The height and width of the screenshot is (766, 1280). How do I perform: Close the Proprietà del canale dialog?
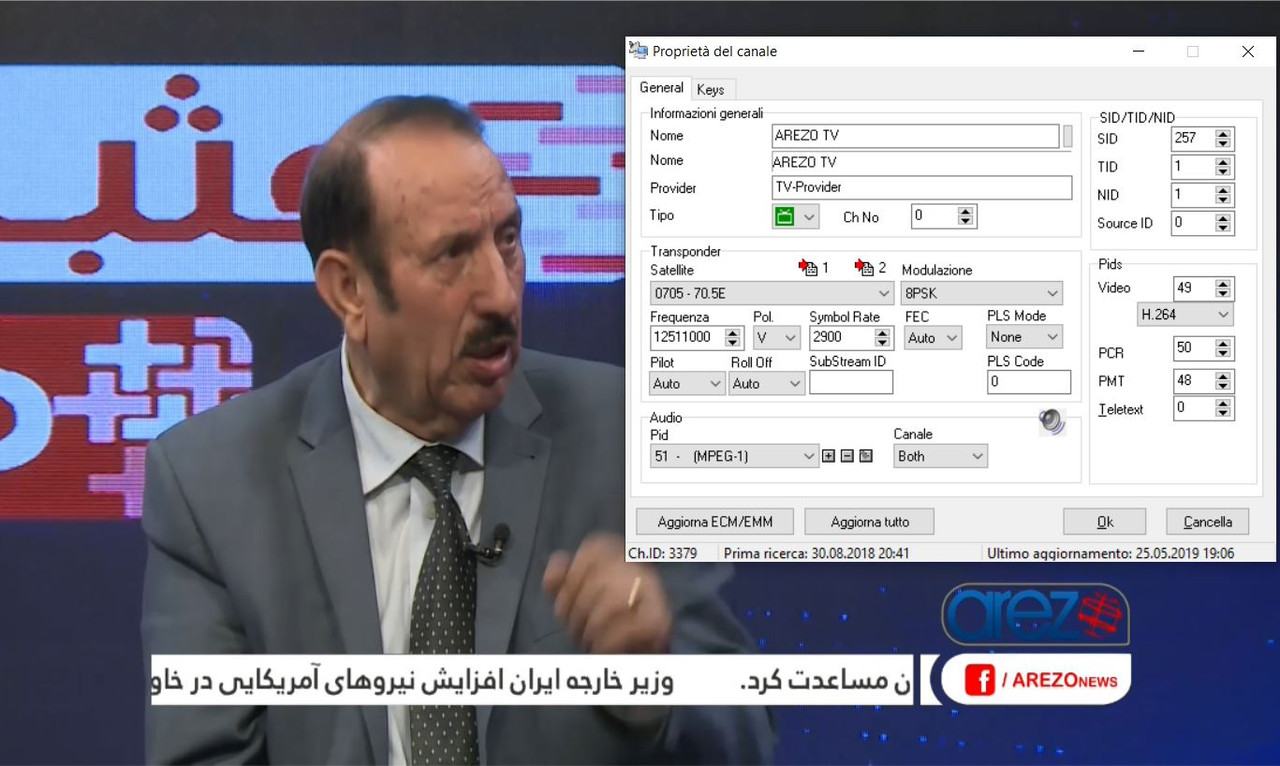point(1247,52)
